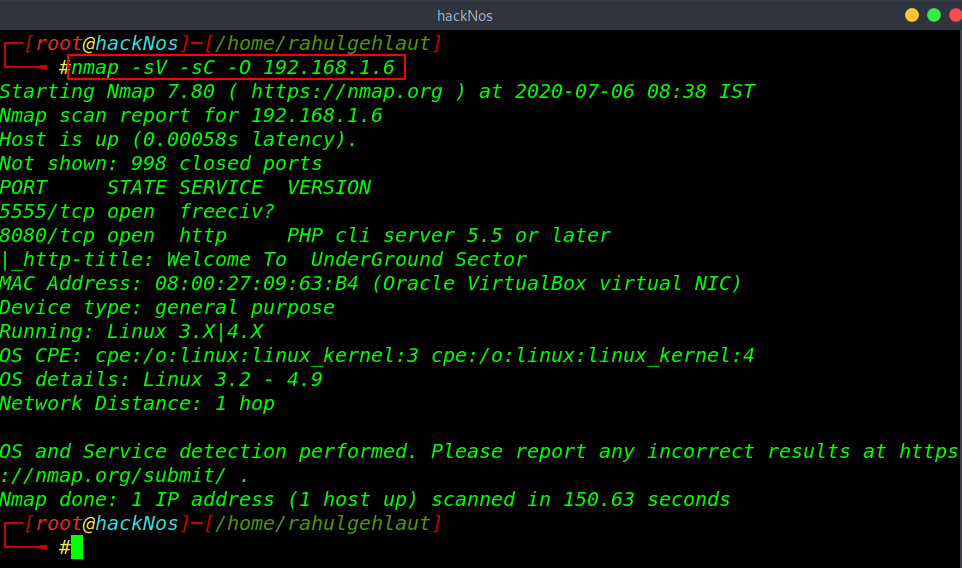Image resolution: width=962 pixels, height=568 pixels.
Task: Click the SERVICE column header
Action: (221, 187)
